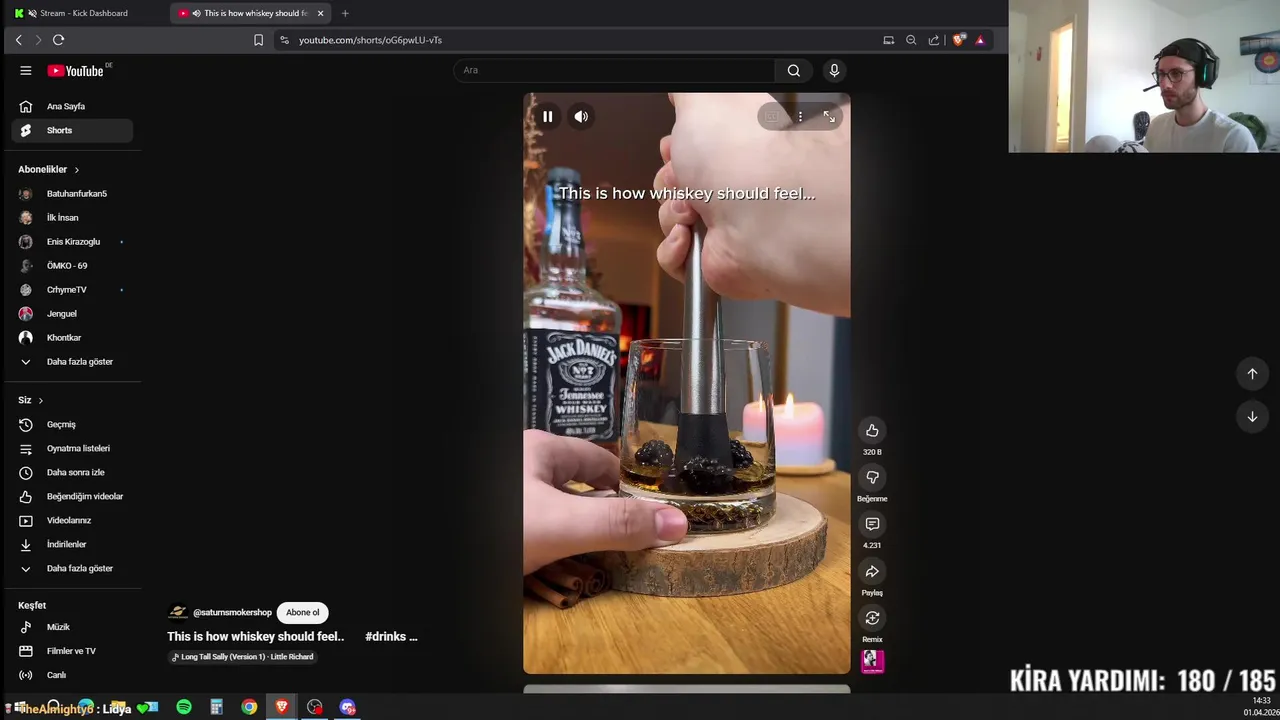
Task: Open Discord from the taskbar
Action: point(347,707)
